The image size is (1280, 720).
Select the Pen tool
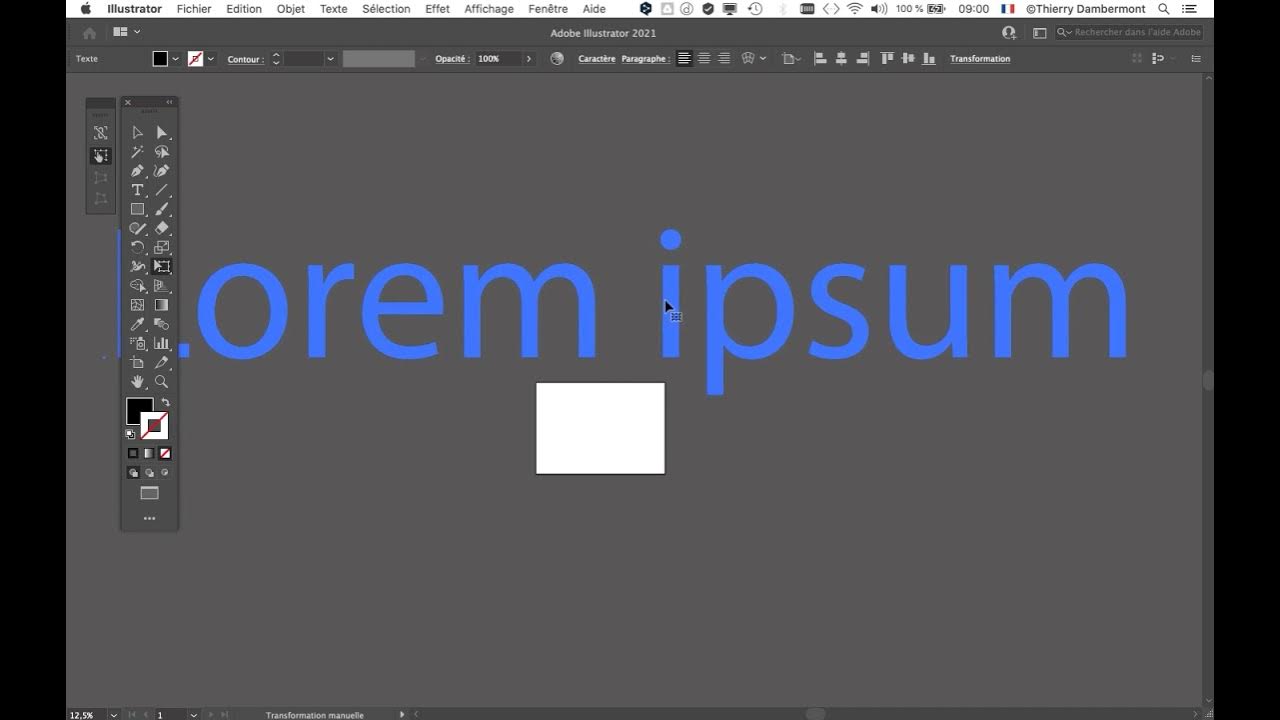(137, 171)
